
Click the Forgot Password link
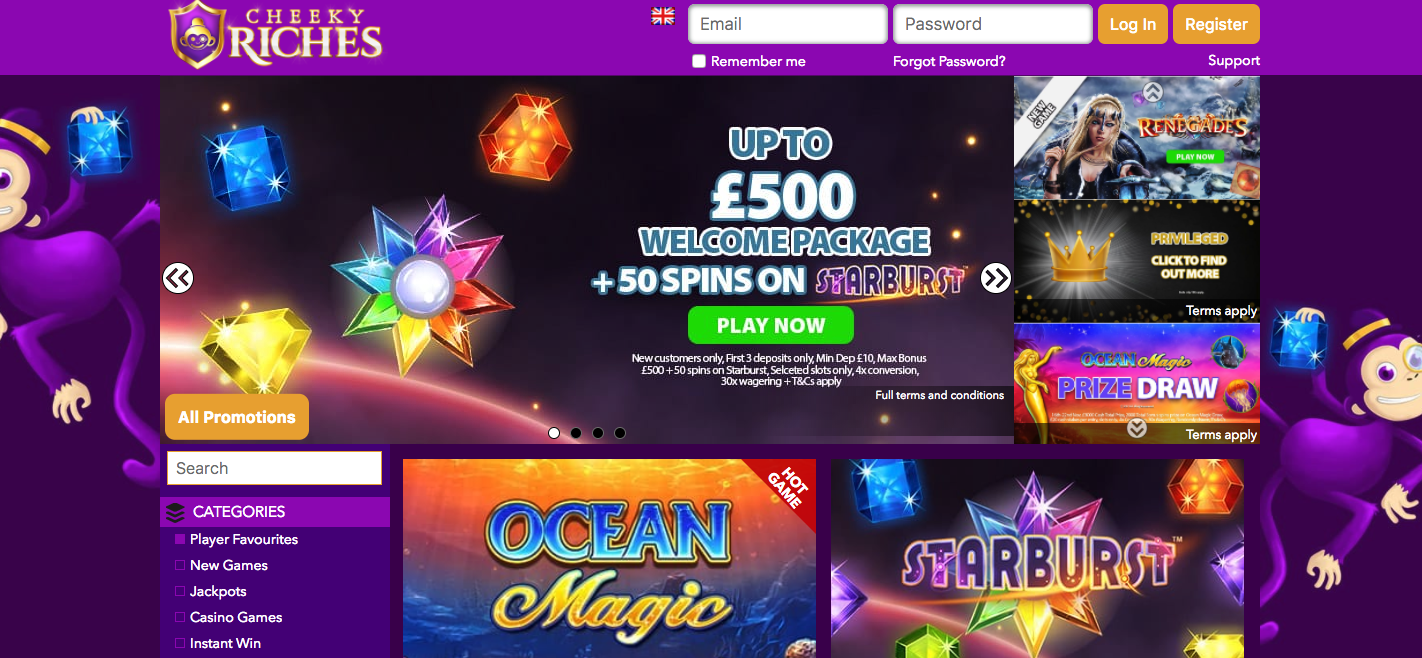tap(949, 61)
